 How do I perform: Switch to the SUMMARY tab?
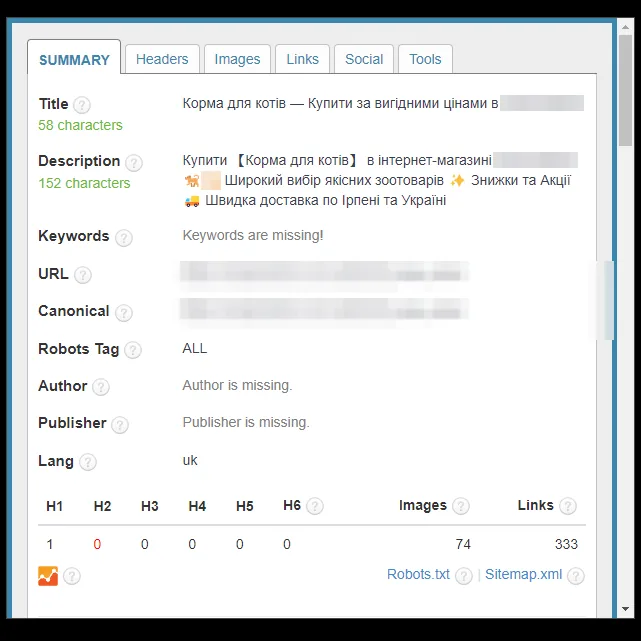74,57
